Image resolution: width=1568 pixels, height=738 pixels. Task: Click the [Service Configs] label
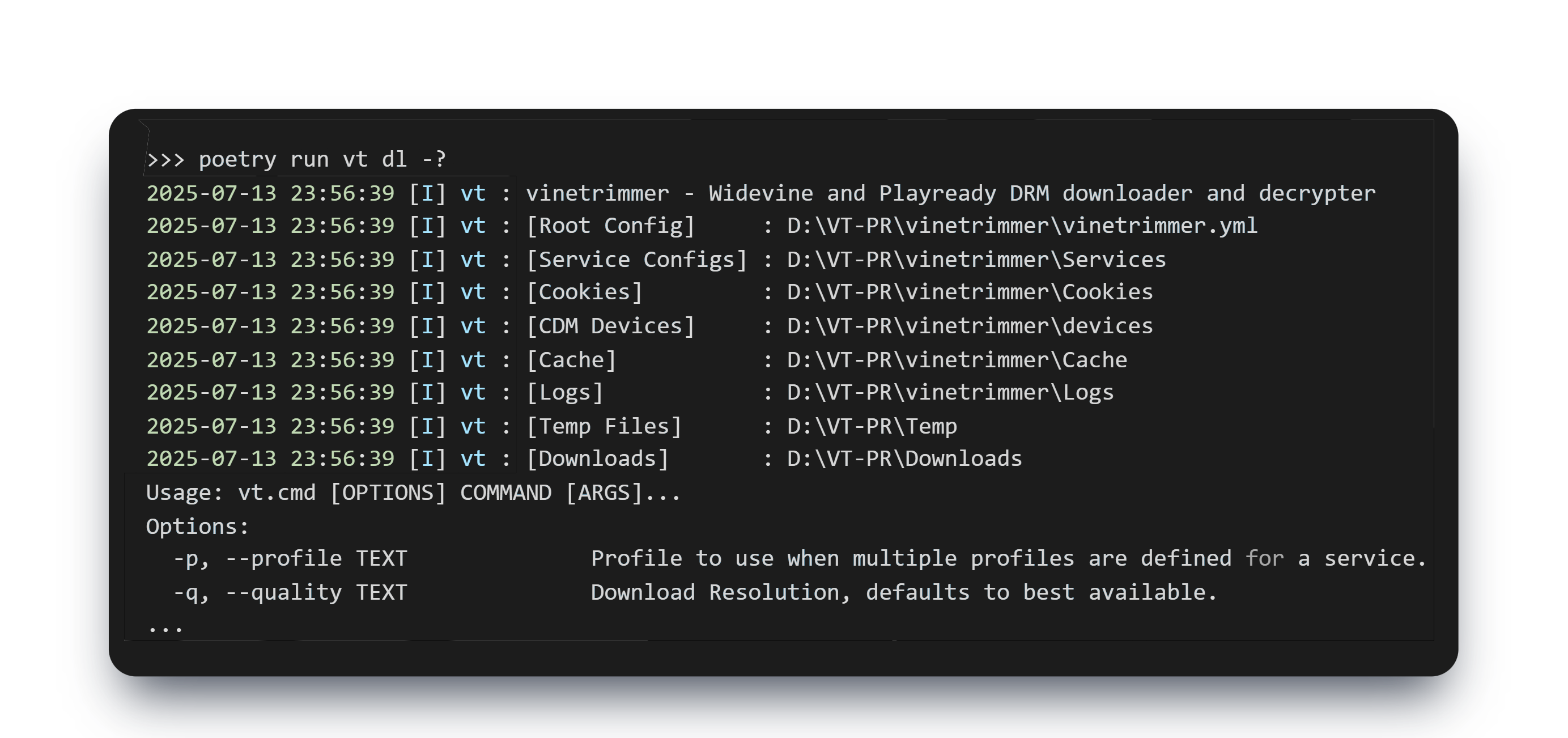click(636, 260)
